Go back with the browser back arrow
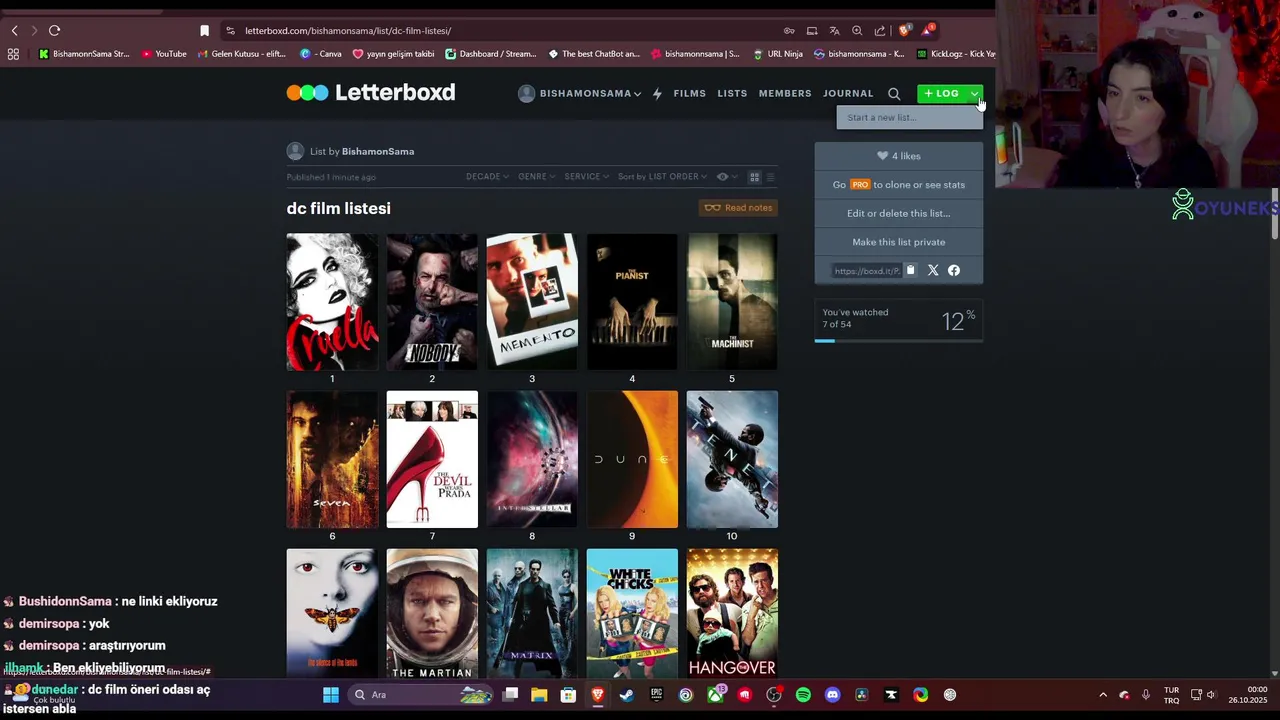The width and height of the screenshot is (1280, 720). (x=14, y=31)
